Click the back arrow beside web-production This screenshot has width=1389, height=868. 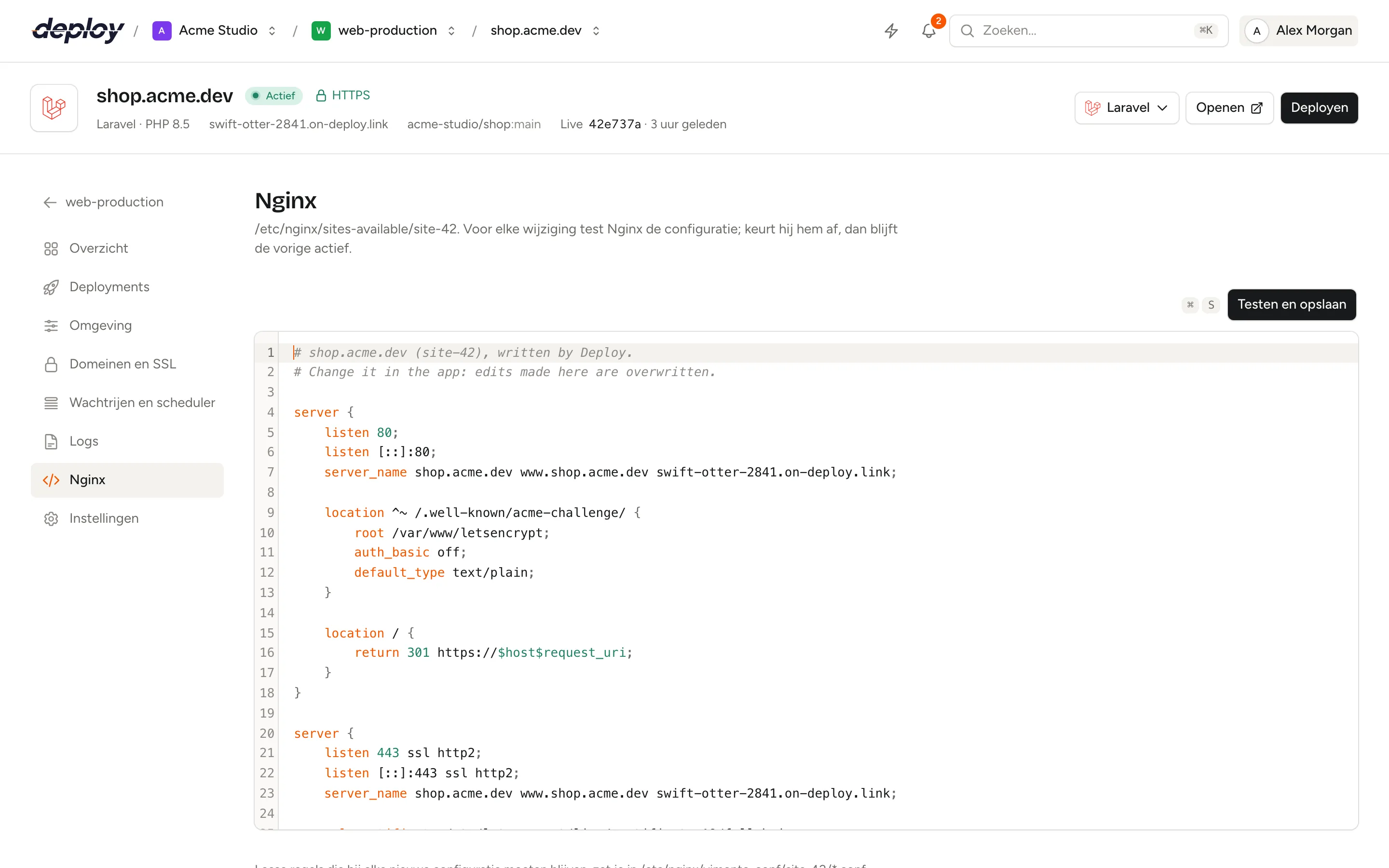tap(50, 202)
